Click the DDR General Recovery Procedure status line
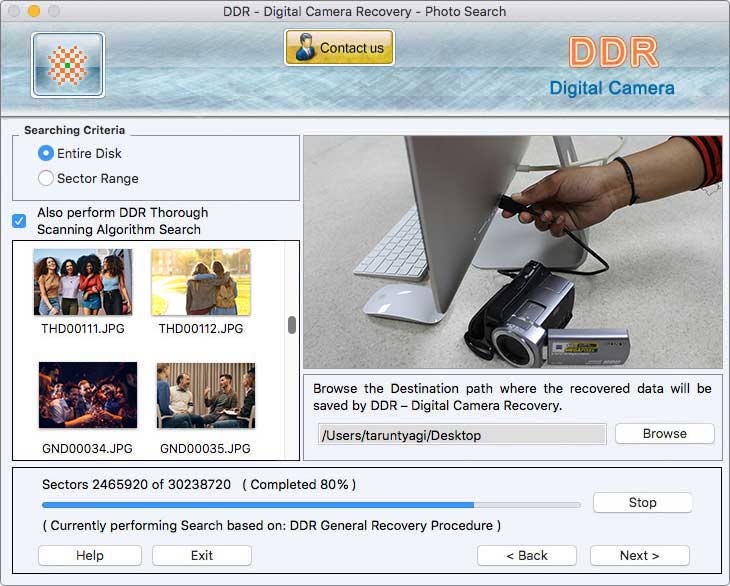Screen dimensions: 730x586 (271, 525)
